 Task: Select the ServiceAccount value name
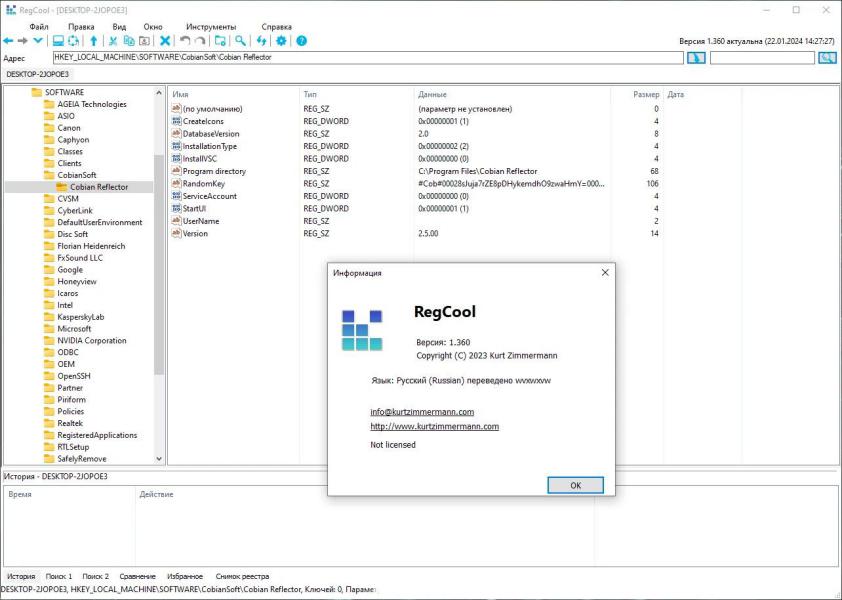(x=209, y=196)
